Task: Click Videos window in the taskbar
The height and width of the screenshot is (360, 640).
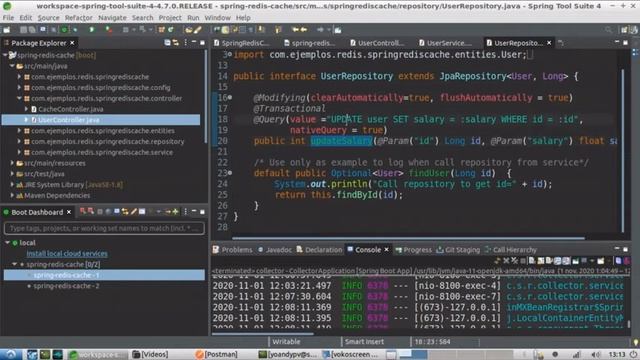Action: click(150, 354)
